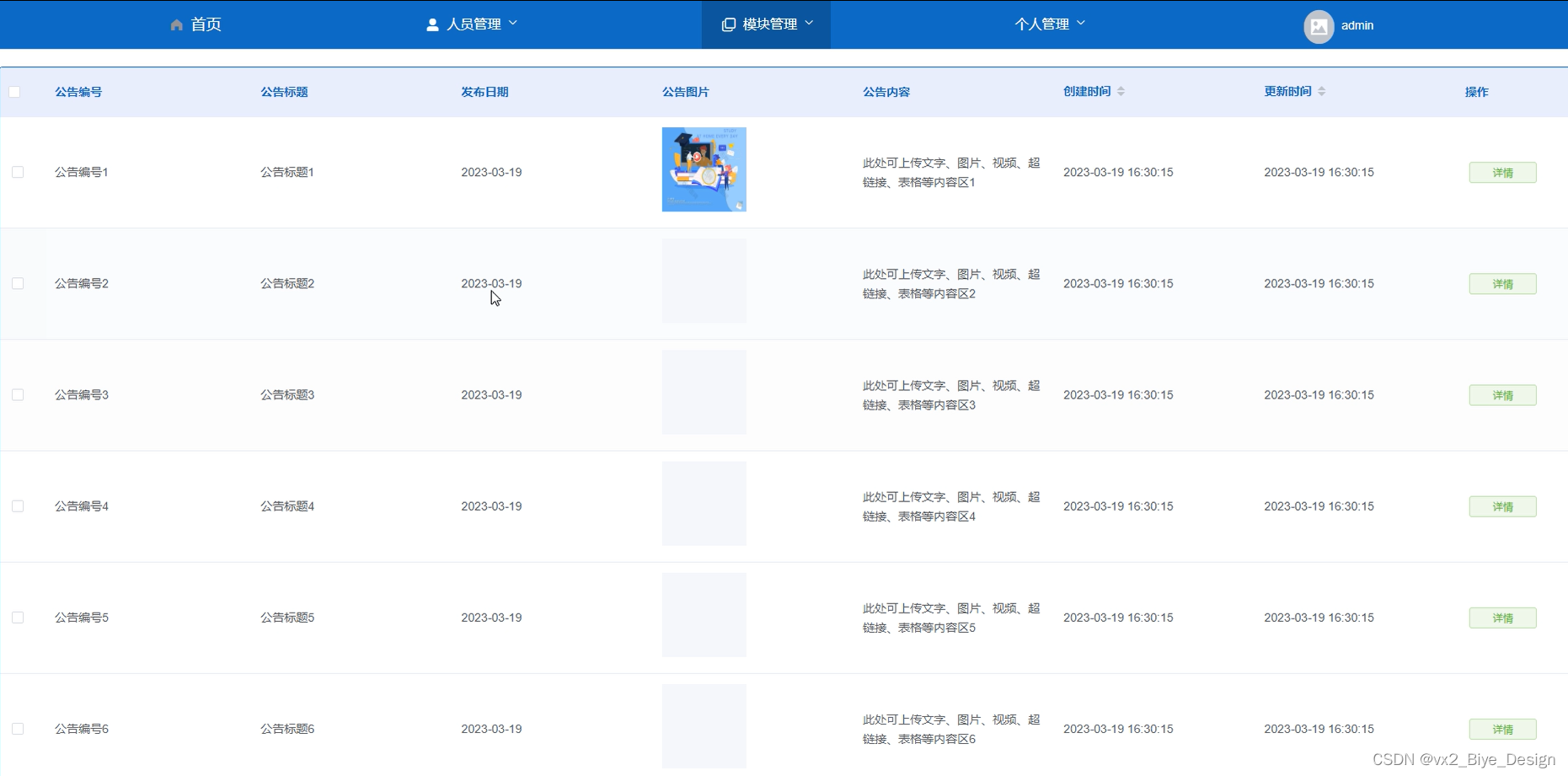The image size is (1568, 776).
Task: Open 详情 for 公告编号5
Action: click(1502, 618)
